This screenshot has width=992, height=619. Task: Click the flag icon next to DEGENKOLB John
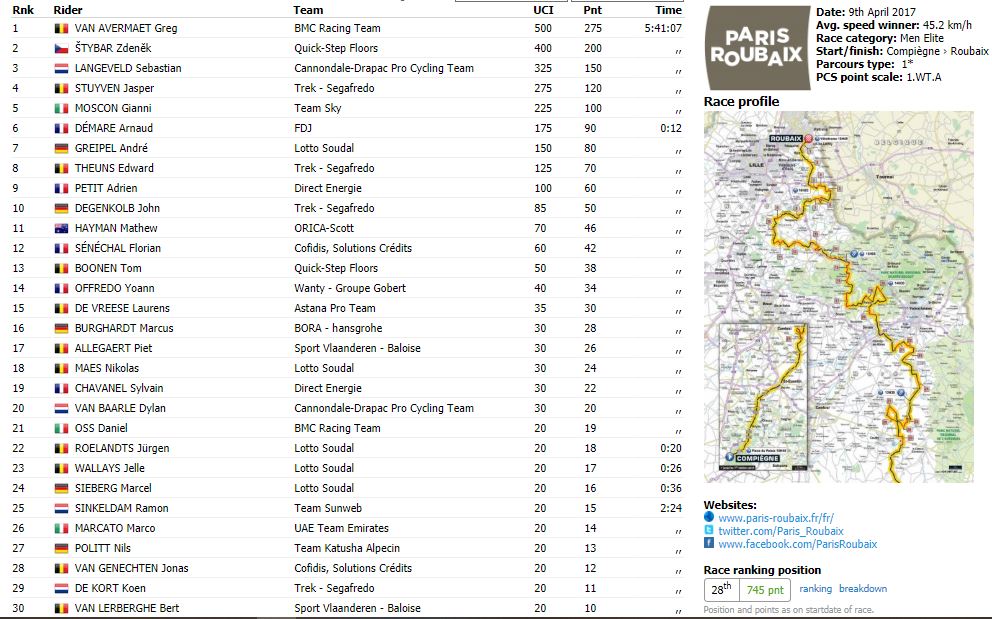[61, 208]
